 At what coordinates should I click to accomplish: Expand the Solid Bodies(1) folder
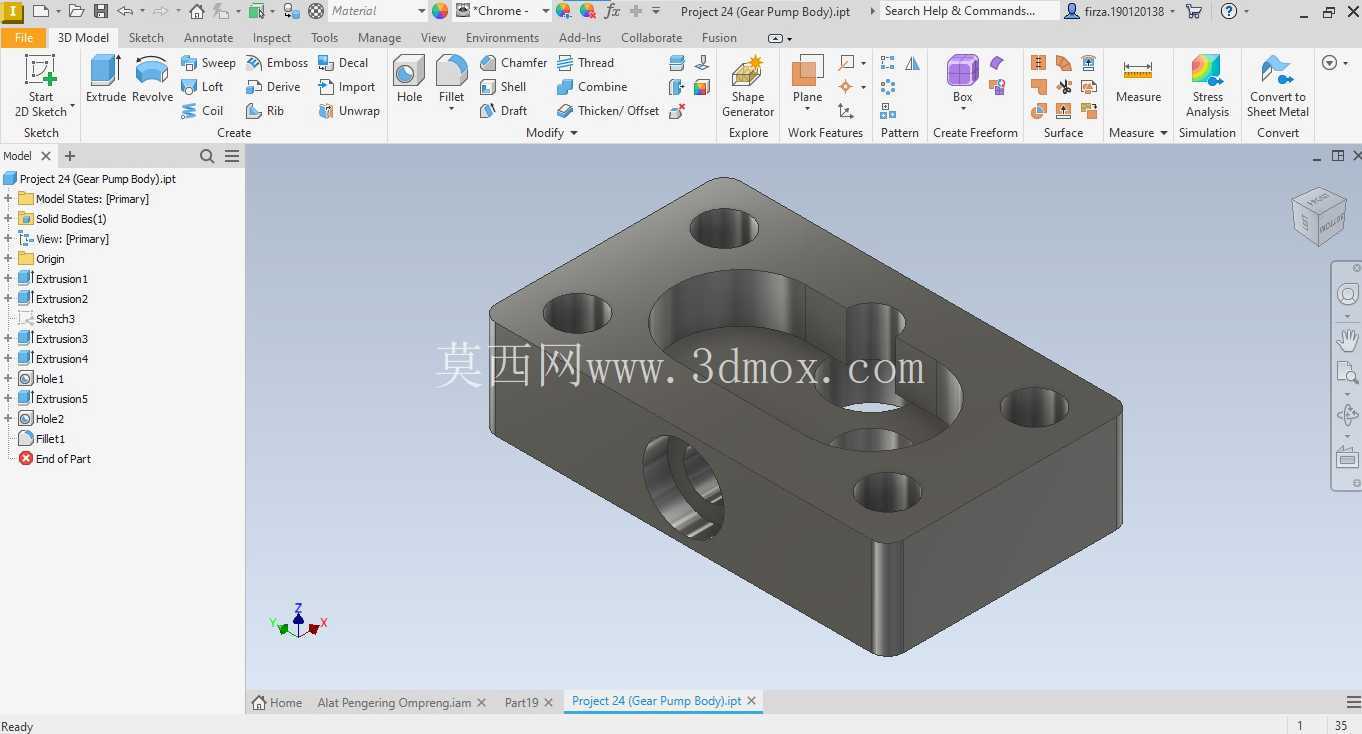[x=8, y=219]
